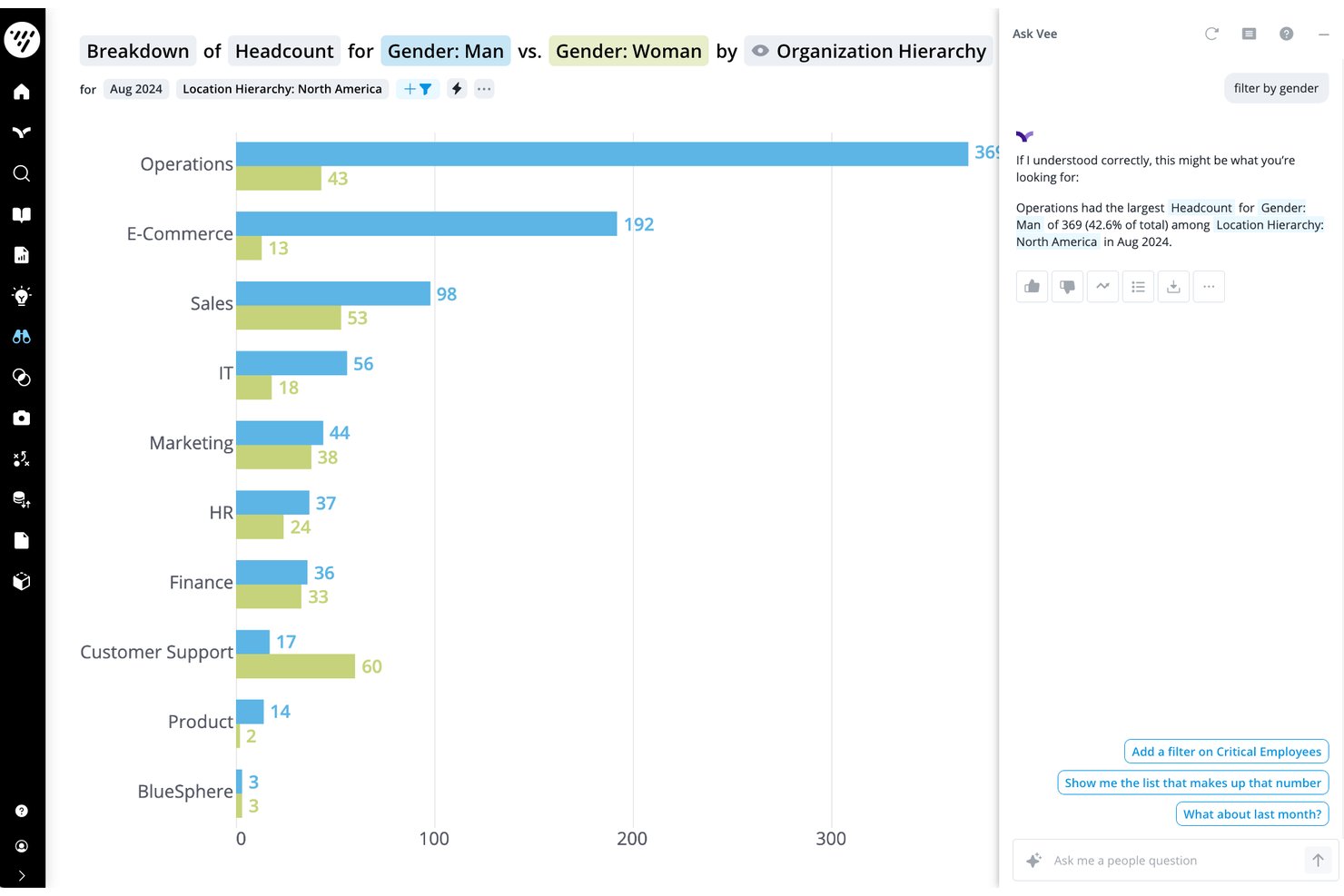Click the detail list icon under the answer
The height and width of the screenshot is (896, 1344).
click(1138, 287)
